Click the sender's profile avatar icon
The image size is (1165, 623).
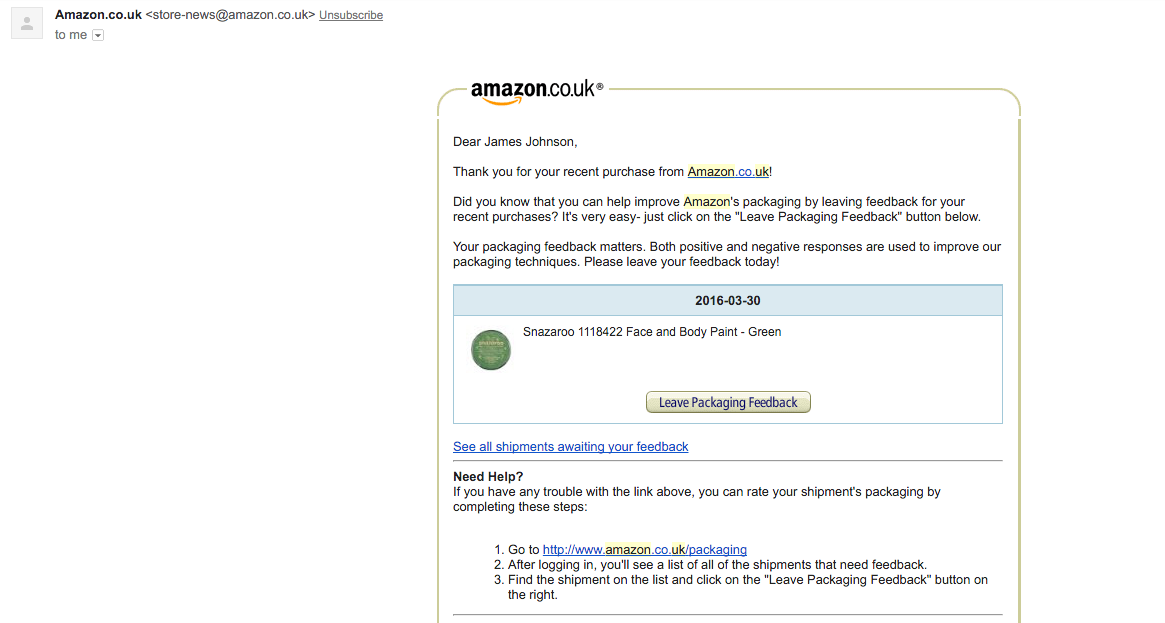tap(26, 22)
